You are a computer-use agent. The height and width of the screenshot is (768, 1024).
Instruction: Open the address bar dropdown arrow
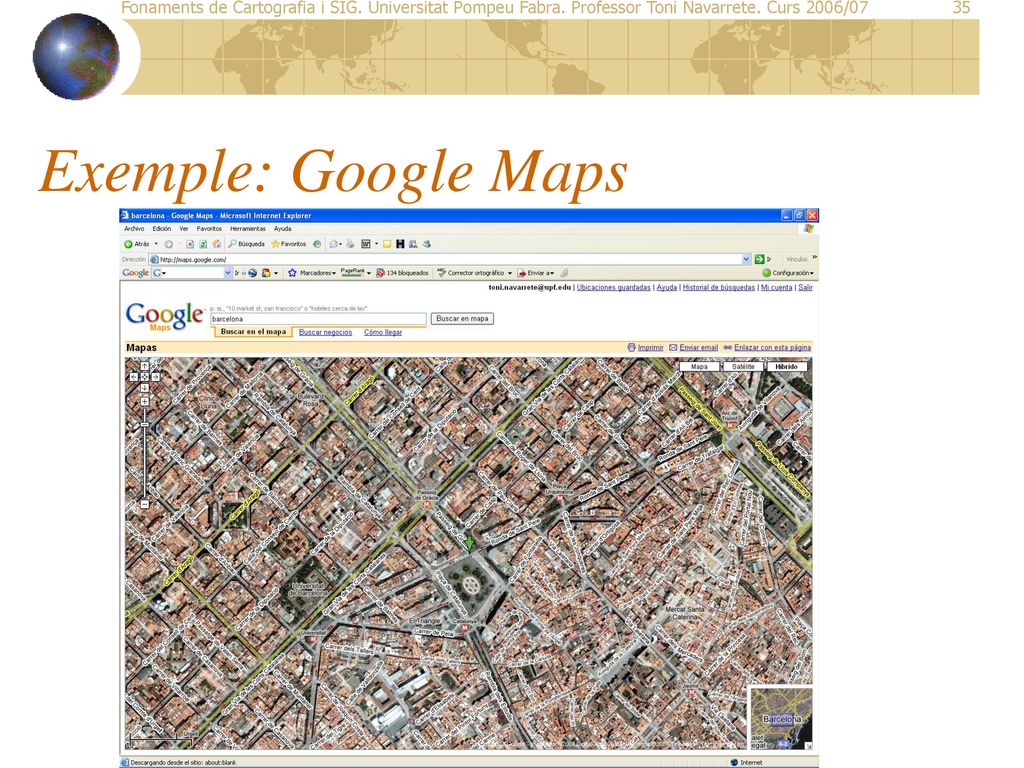(746, 259)
